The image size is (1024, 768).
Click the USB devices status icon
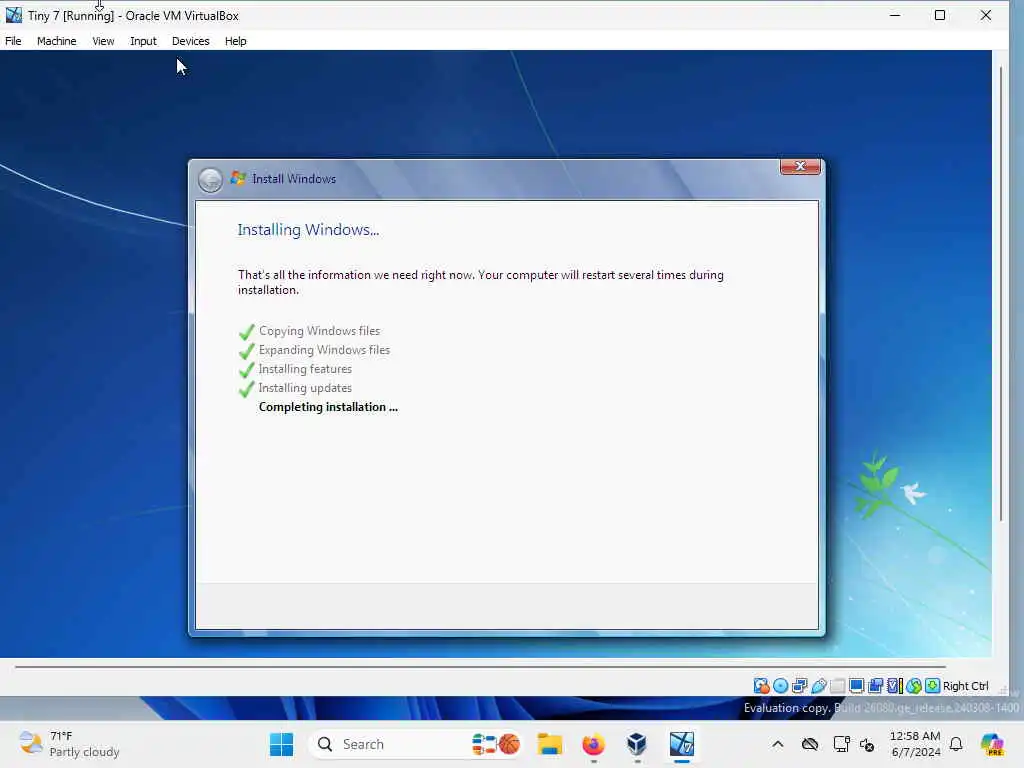point(818,686)
